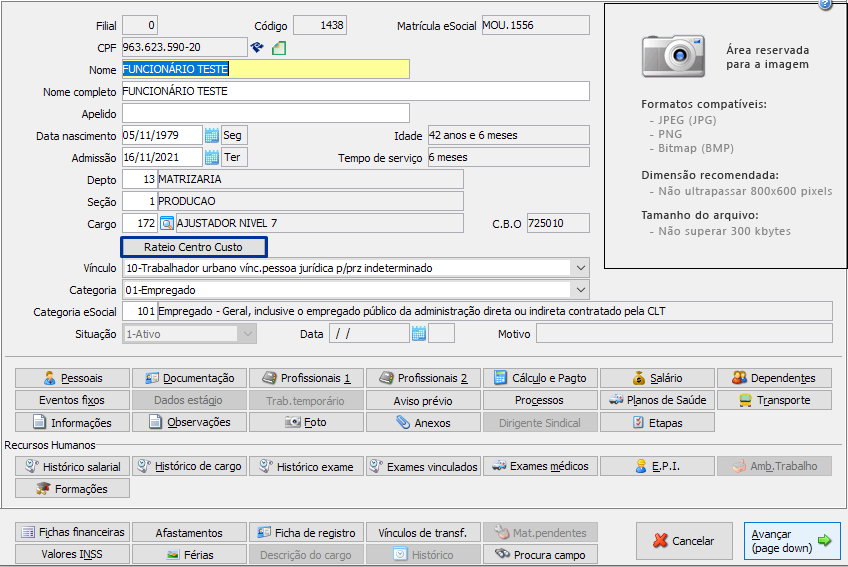Click the Admissão date field
The width and height of the screenshot is (848, 567).
pyautogui.click(x=162, y=157)
